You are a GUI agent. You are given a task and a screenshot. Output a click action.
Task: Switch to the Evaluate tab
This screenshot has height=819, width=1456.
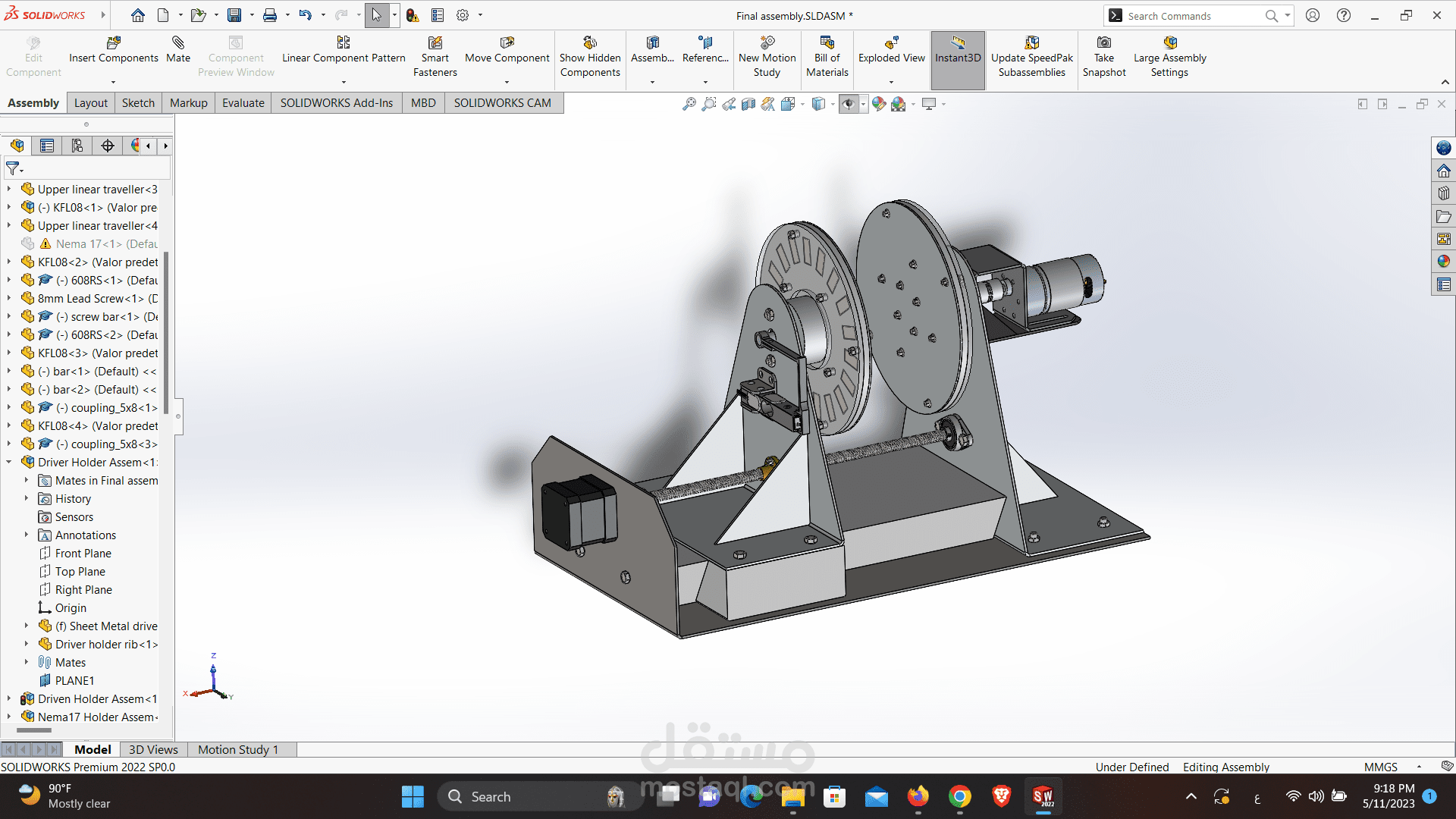coord(243,103)
